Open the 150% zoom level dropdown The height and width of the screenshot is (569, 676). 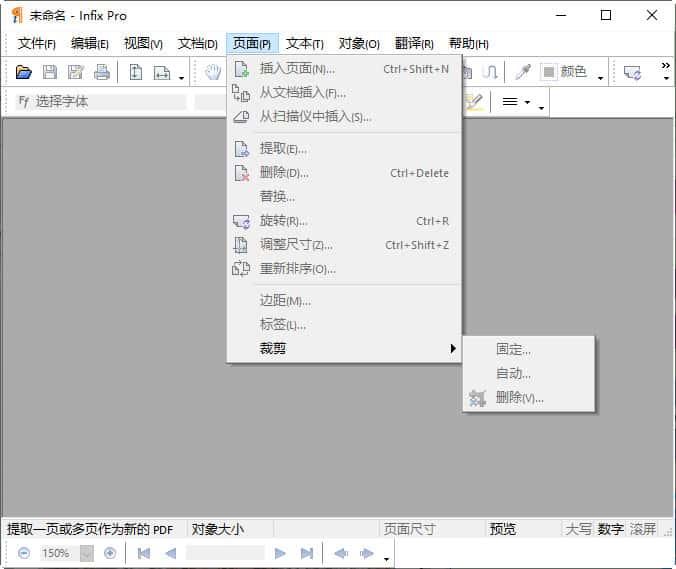tap(86, 553)
